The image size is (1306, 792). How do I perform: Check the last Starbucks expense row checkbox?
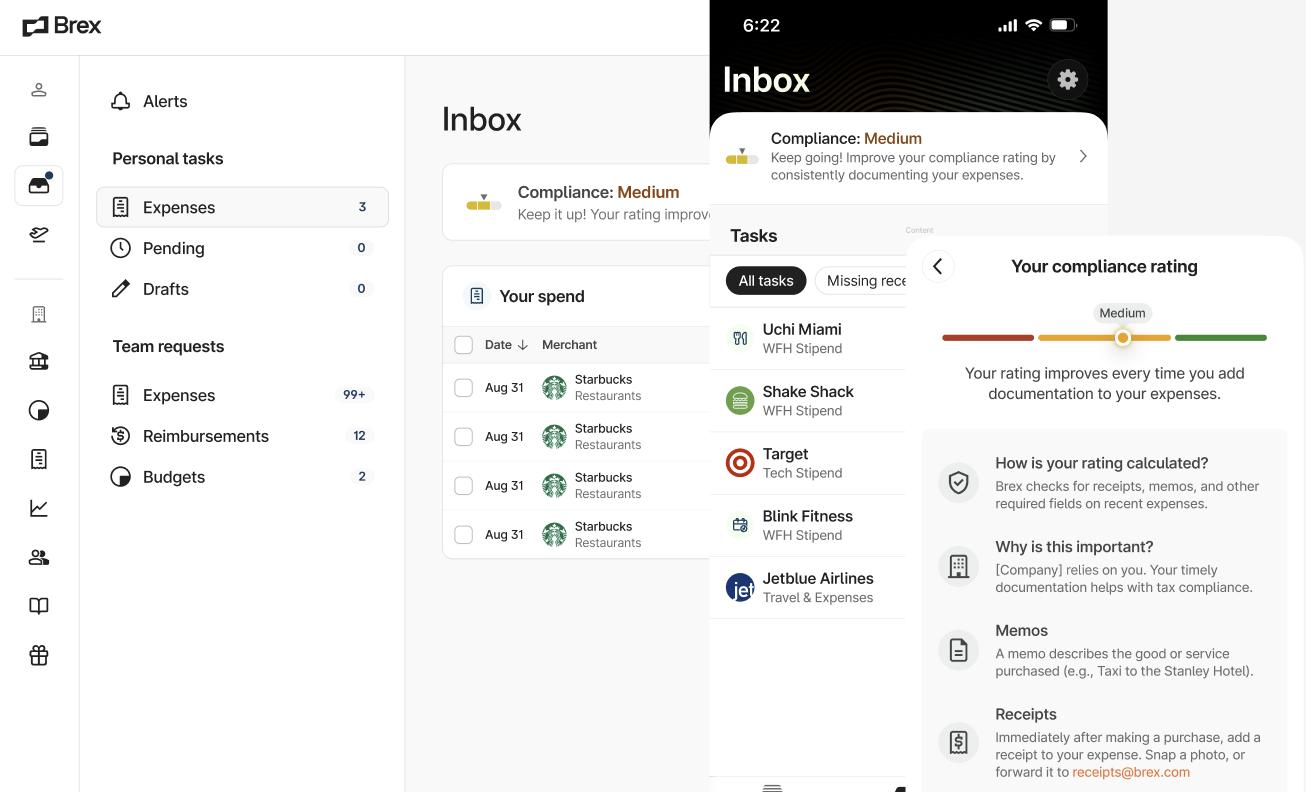click(x=463, y=535)
